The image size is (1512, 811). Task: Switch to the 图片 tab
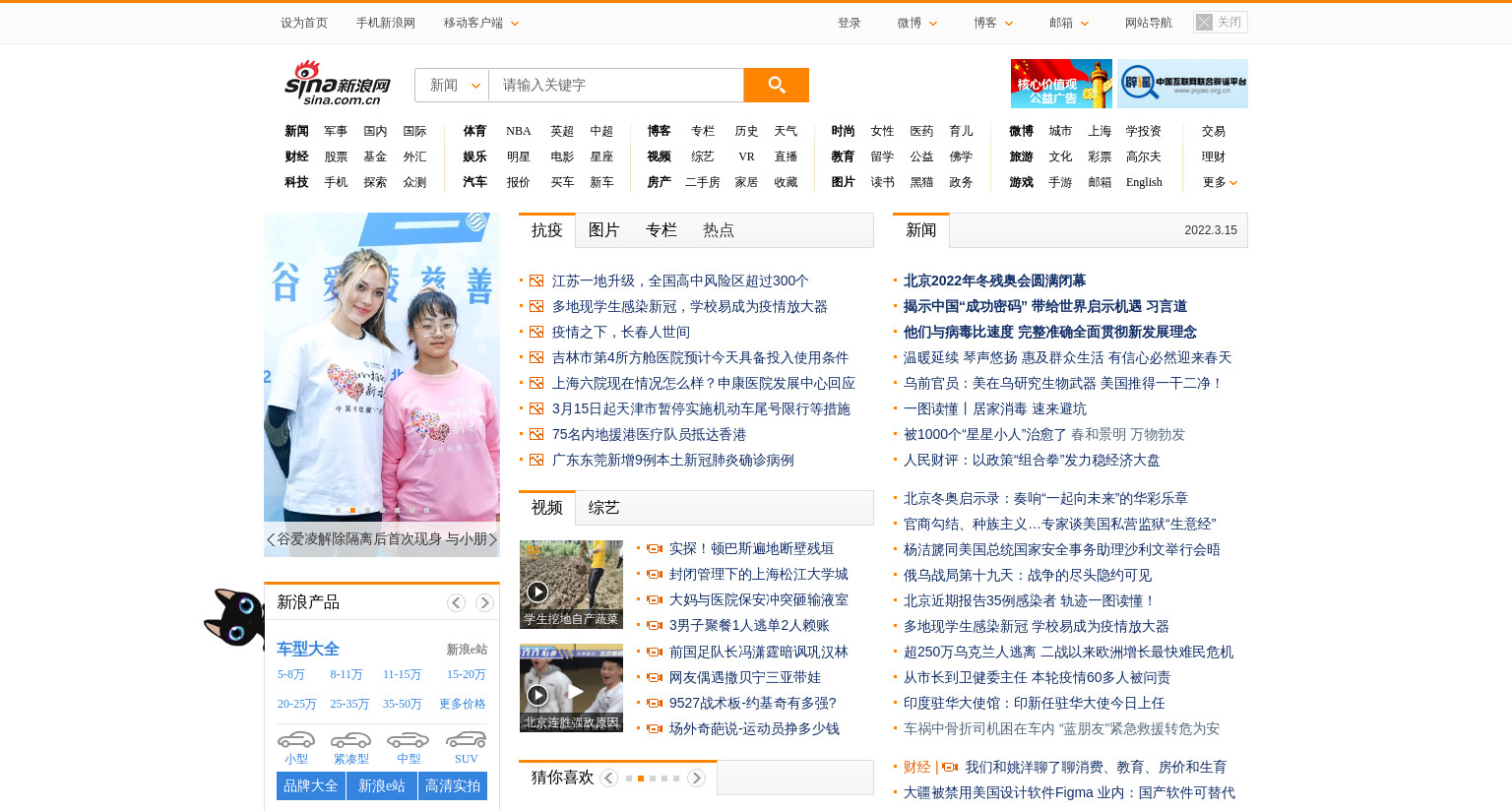tap(604, 230)
